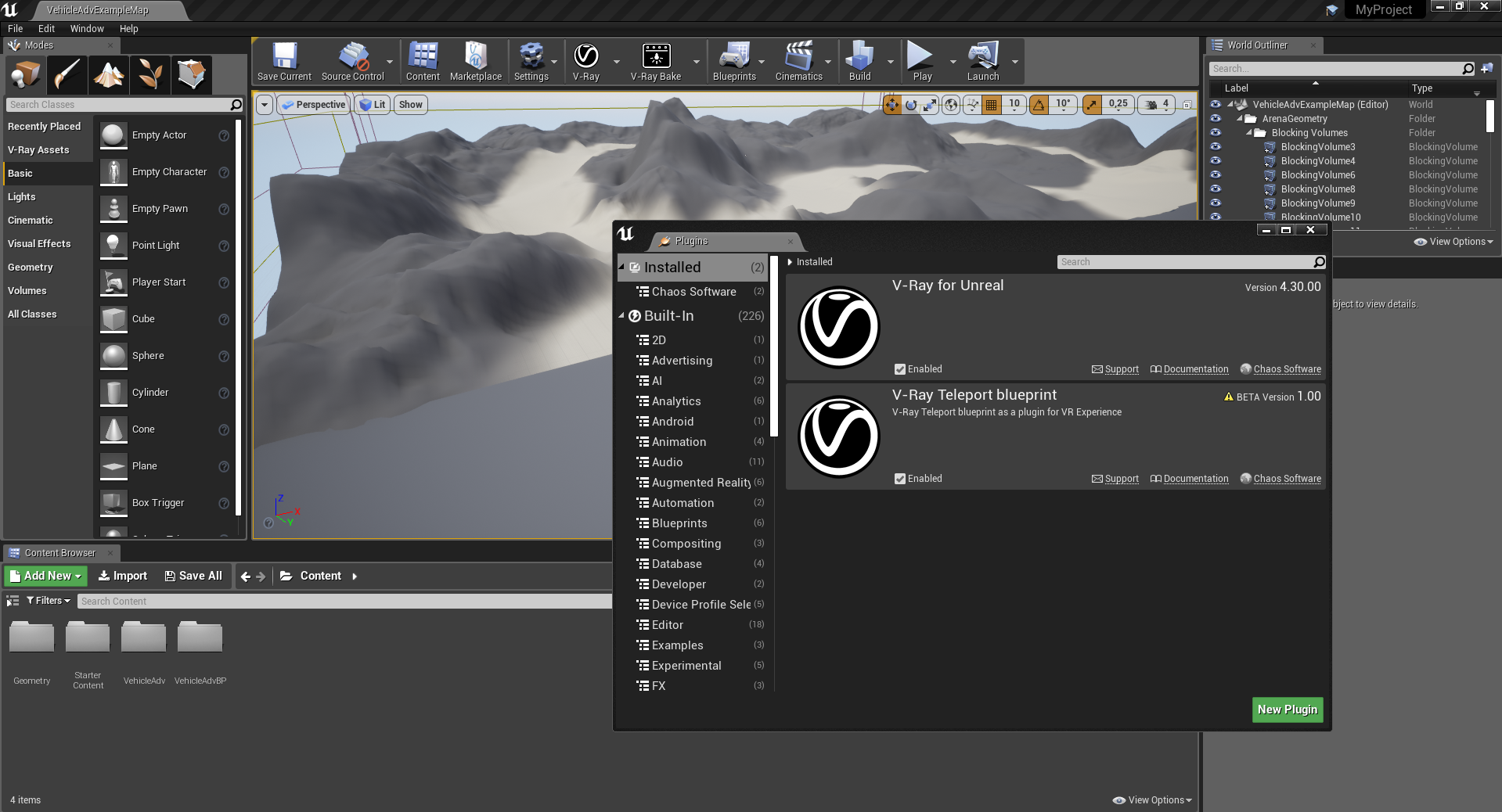Image resolution: width=1502 pixels, height=812 pixels.
Task: Select the Place mode icon
Action: (25, 75)
